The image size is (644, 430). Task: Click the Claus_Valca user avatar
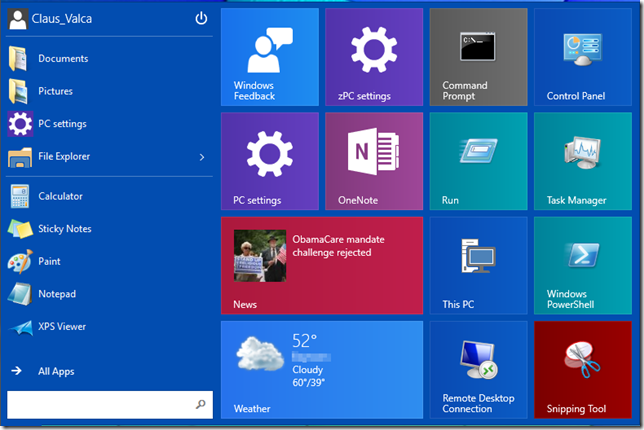[x=18, y=19]
